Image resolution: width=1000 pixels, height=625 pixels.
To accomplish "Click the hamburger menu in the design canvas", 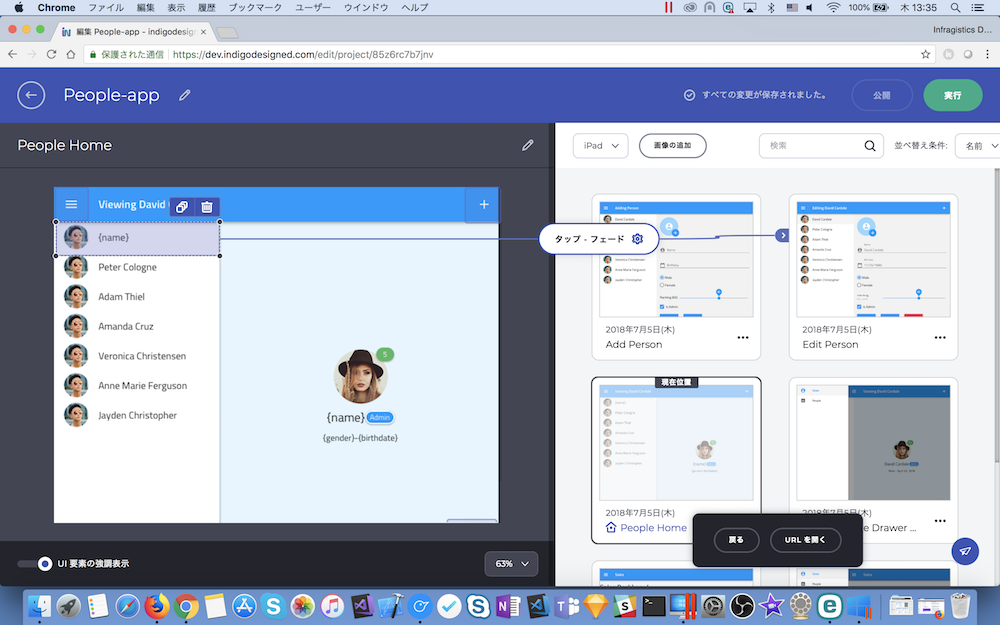I will point(71,204).
